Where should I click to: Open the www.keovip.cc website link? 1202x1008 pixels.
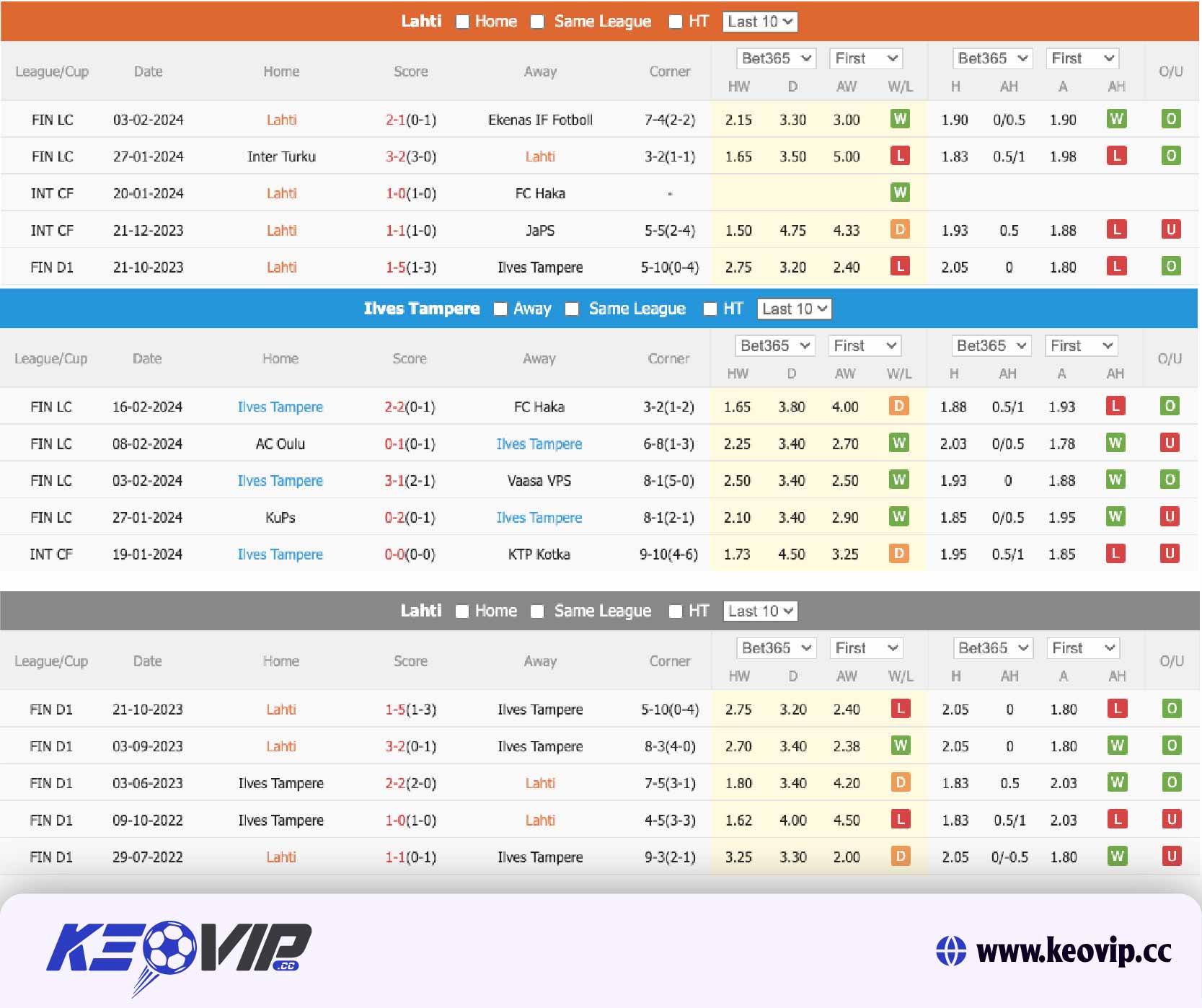pyautogui.click(x=1073, y=951)
